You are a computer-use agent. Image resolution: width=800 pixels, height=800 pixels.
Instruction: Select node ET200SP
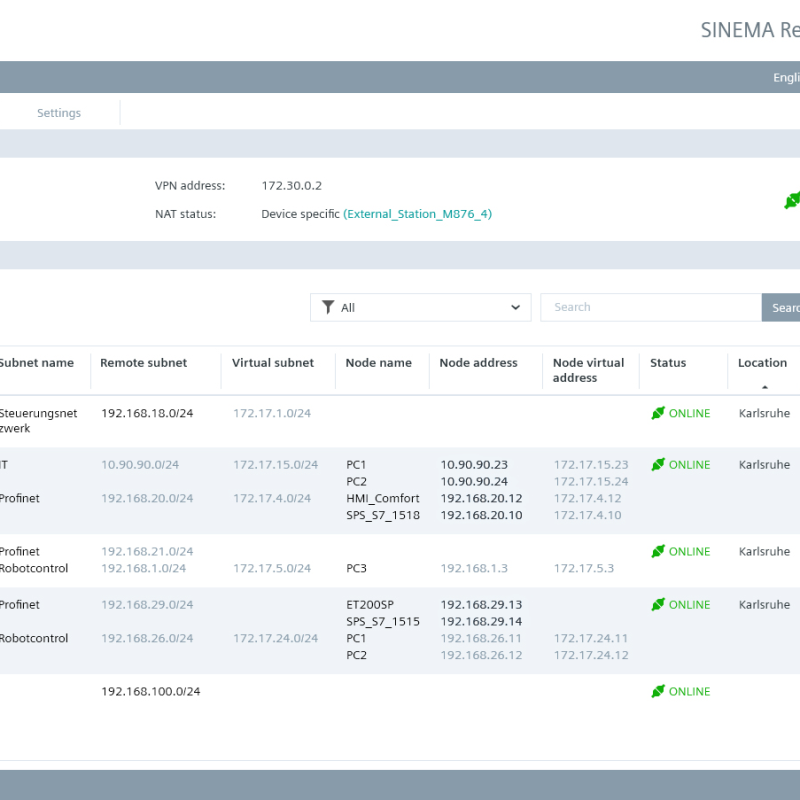click(370, 605)
